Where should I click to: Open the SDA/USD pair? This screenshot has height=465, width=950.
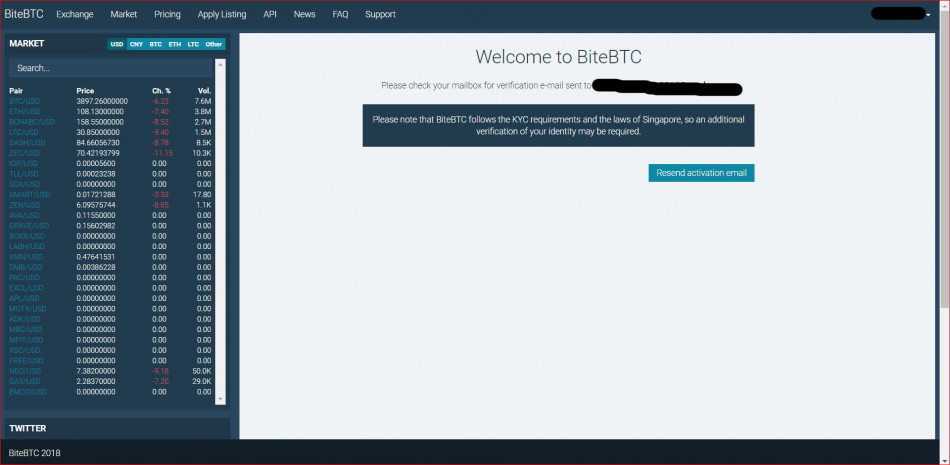click(x=24, y=184)
